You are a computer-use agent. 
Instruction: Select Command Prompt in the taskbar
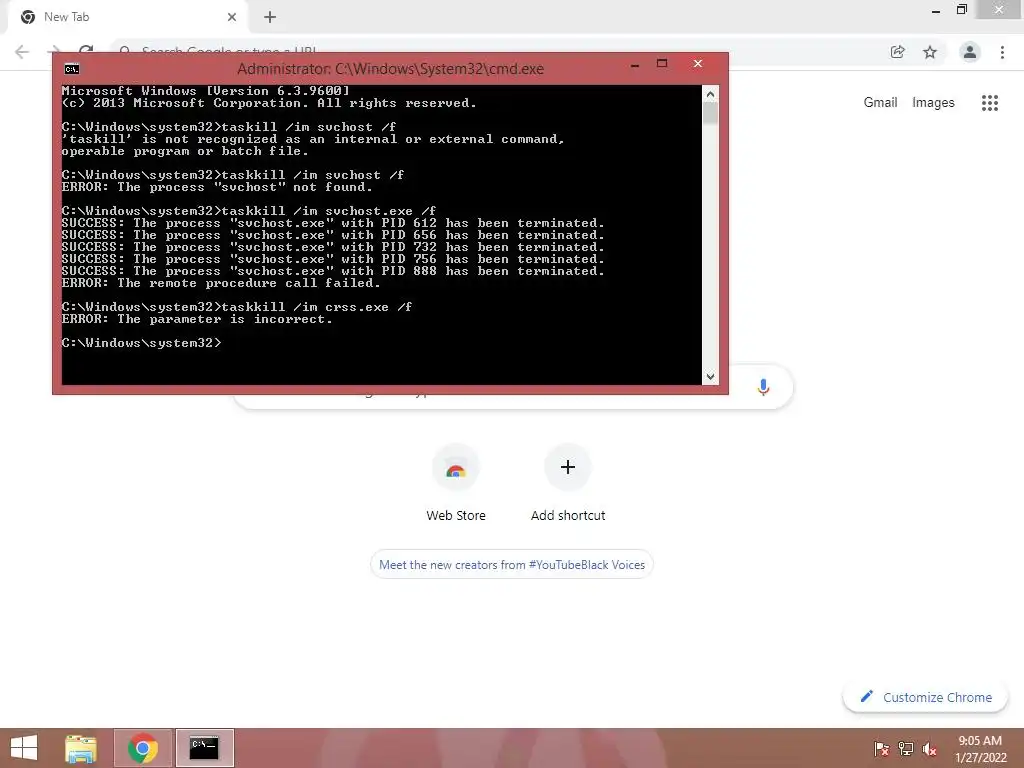204,748
